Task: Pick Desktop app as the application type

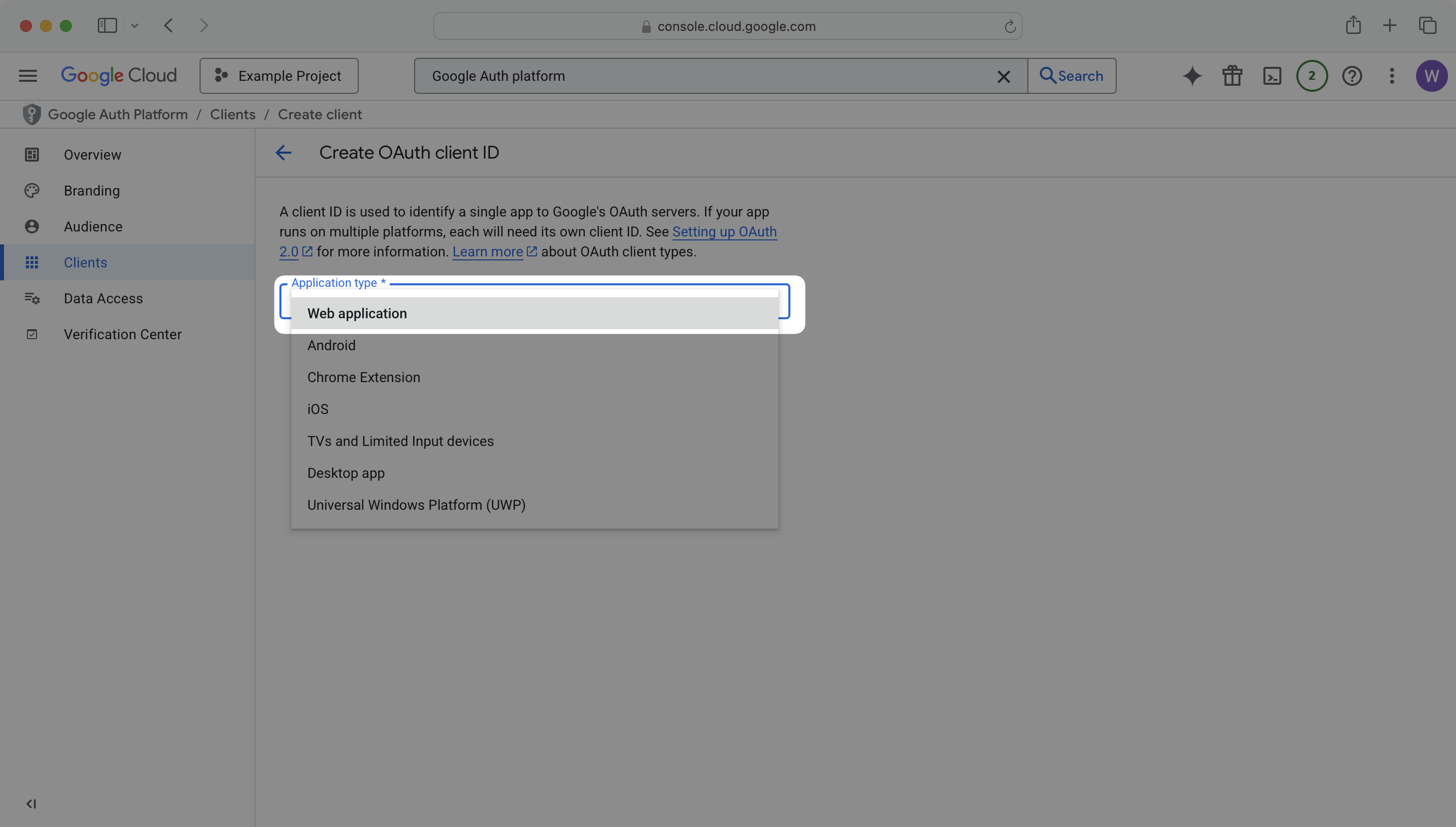Action: 346,472
